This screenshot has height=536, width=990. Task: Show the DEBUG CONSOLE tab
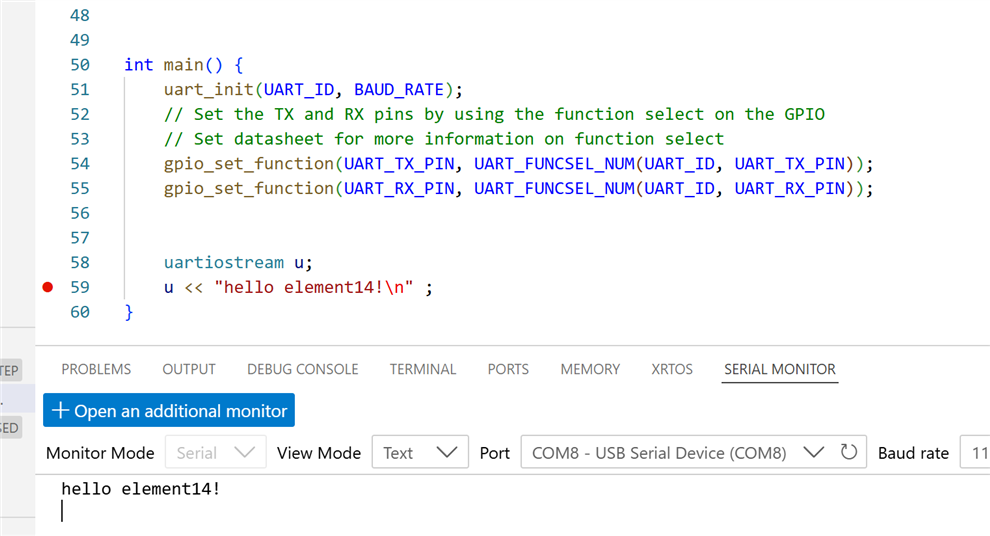click(302, 369)
